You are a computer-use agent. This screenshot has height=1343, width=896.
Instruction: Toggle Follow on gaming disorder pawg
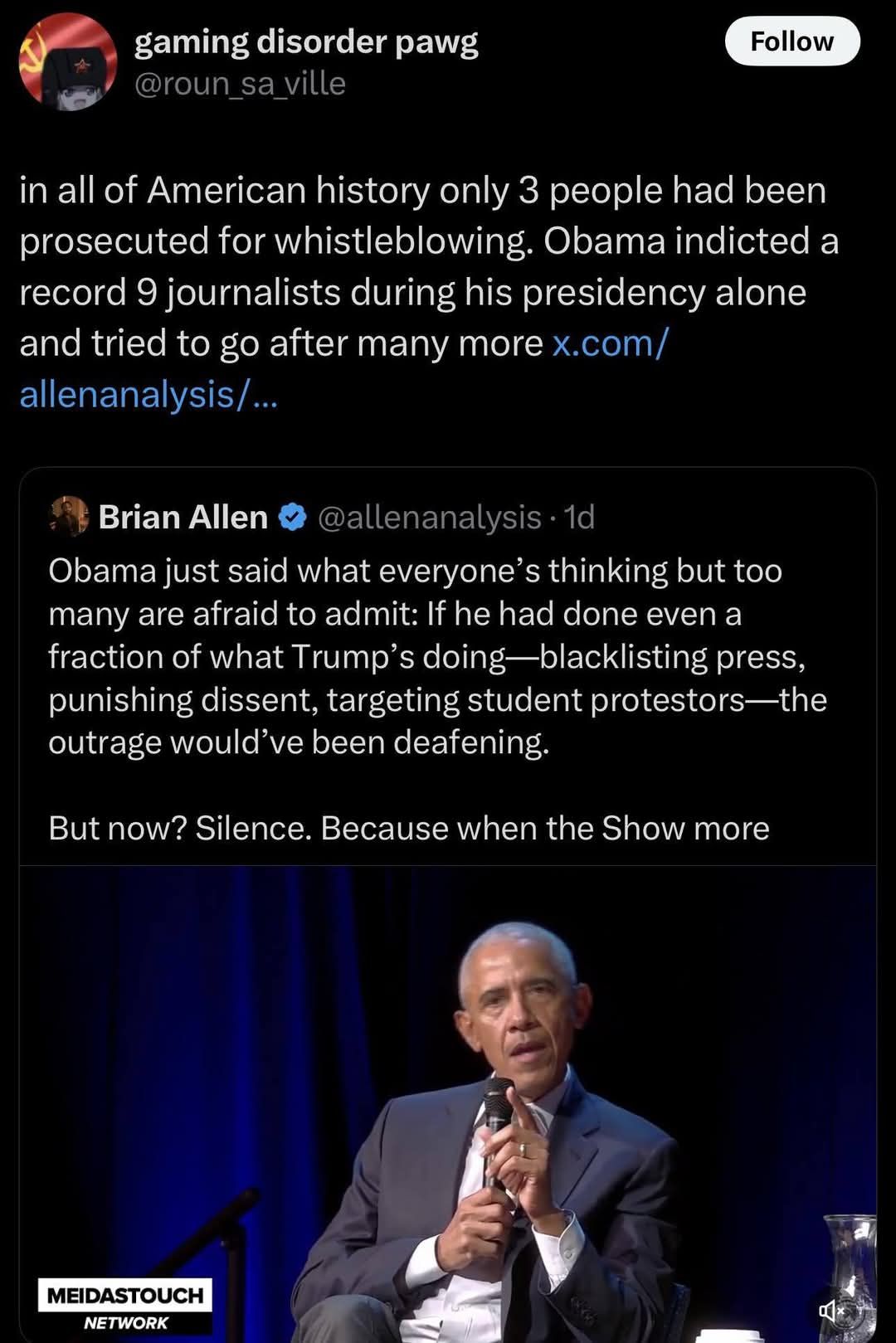pos(792,41)
